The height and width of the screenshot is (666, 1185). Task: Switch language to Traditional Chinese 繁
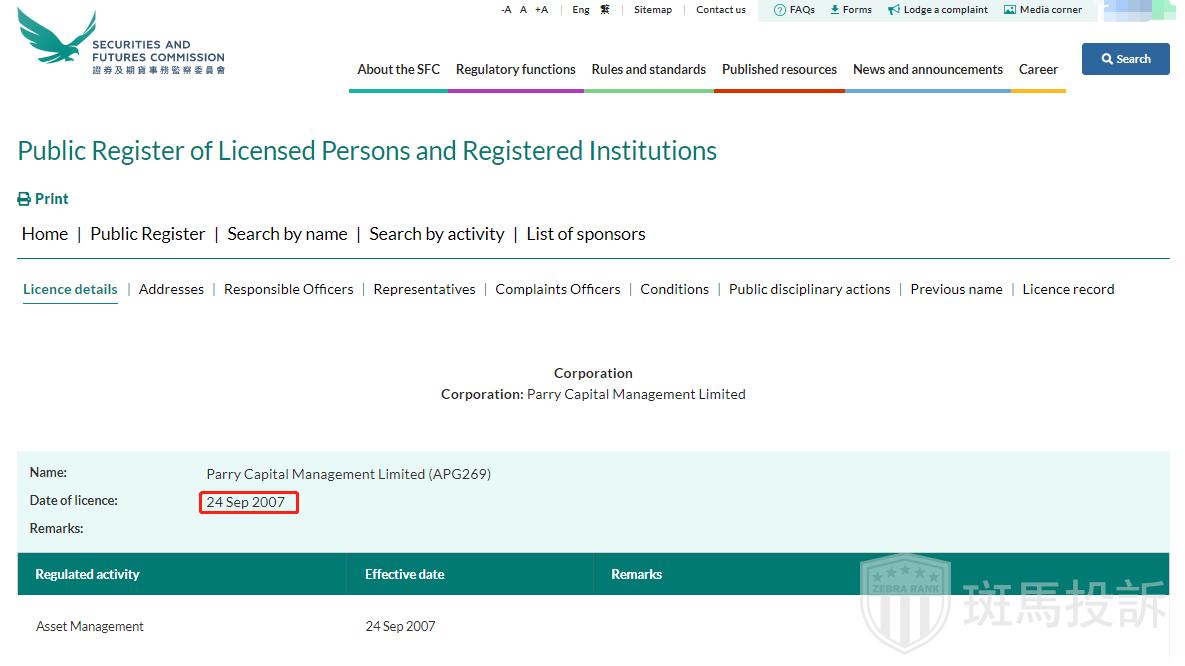tap(605, 10)
